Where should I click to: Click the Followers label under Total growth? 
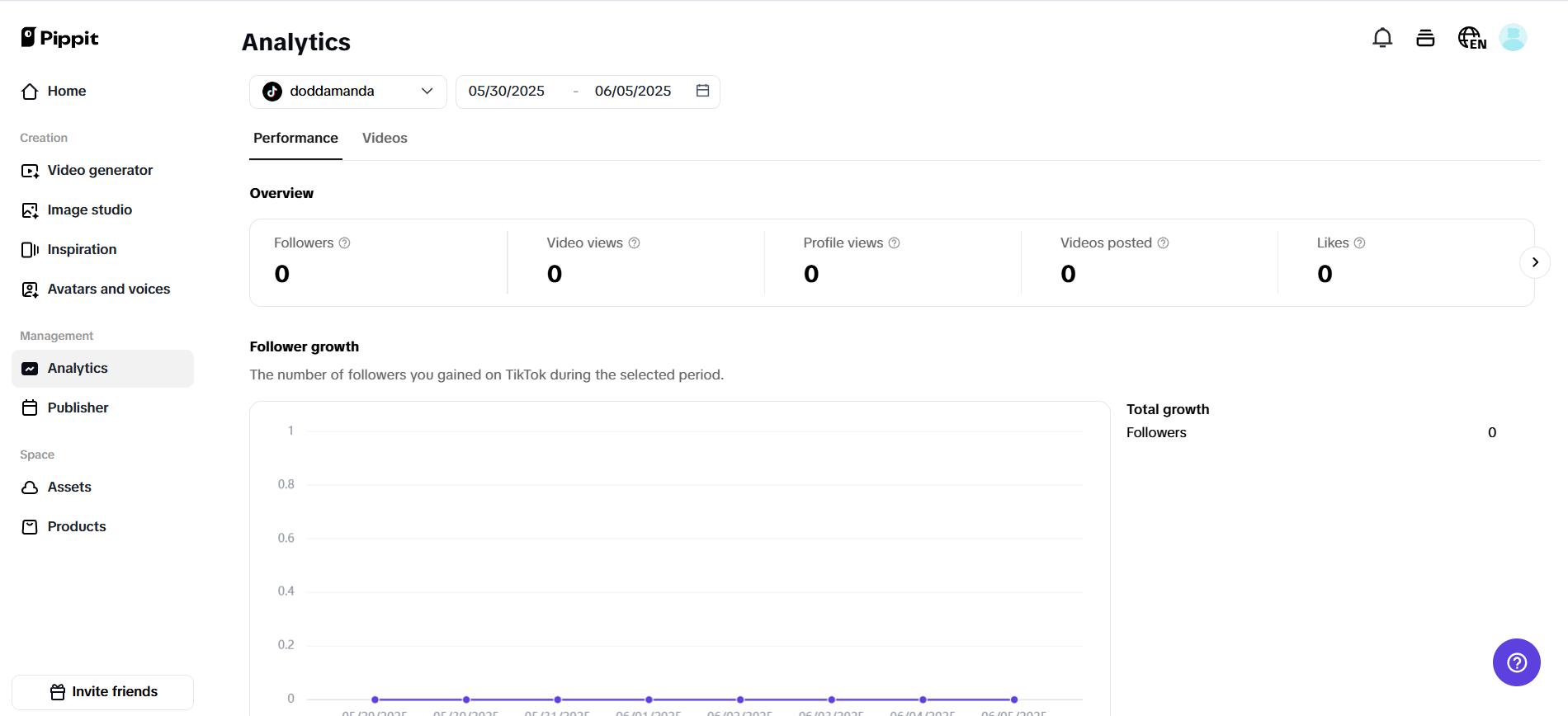(x=1156, y=432)
